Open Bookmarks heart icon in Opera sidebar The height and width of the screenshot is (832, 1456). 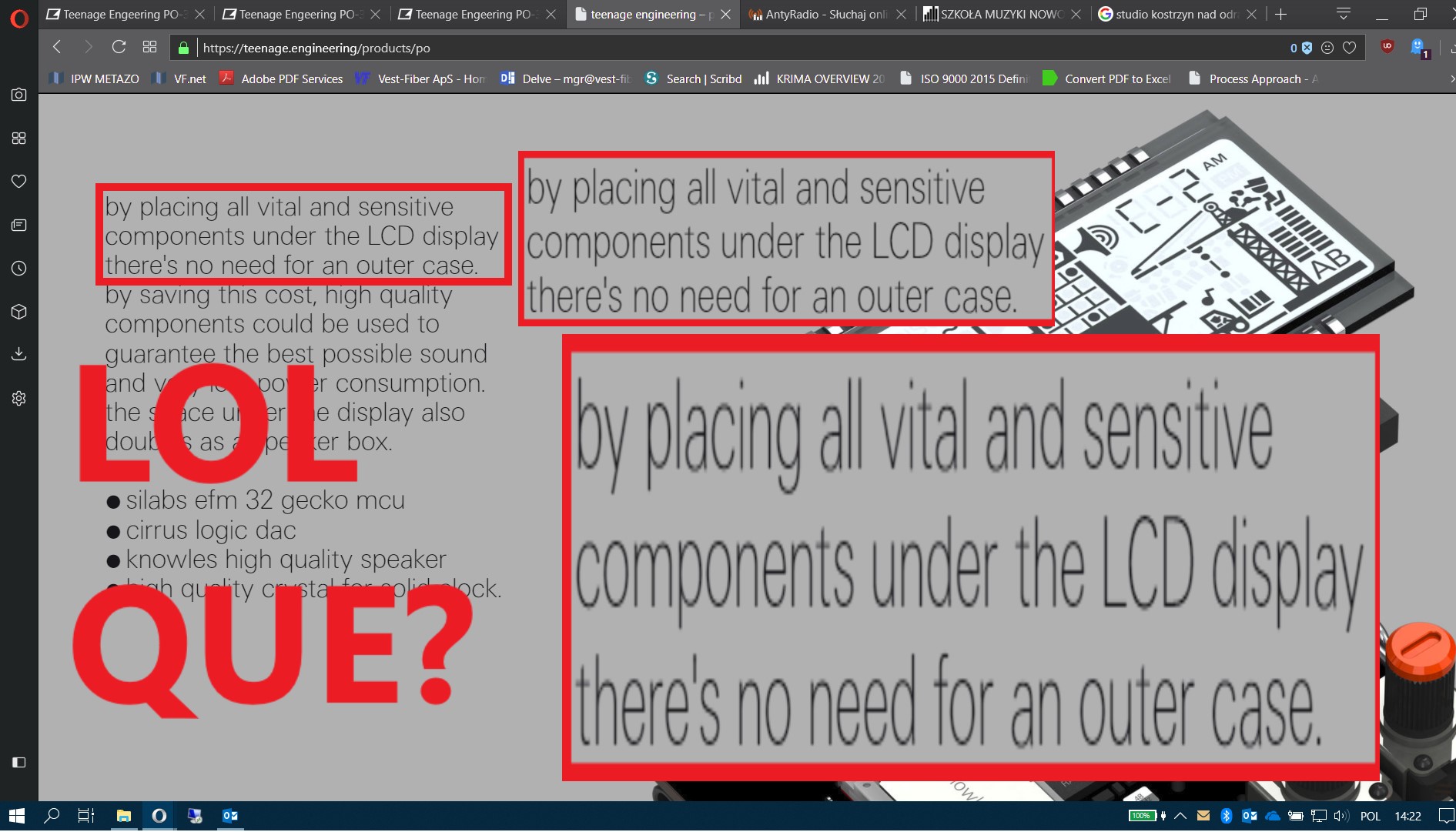coord(19,181)
